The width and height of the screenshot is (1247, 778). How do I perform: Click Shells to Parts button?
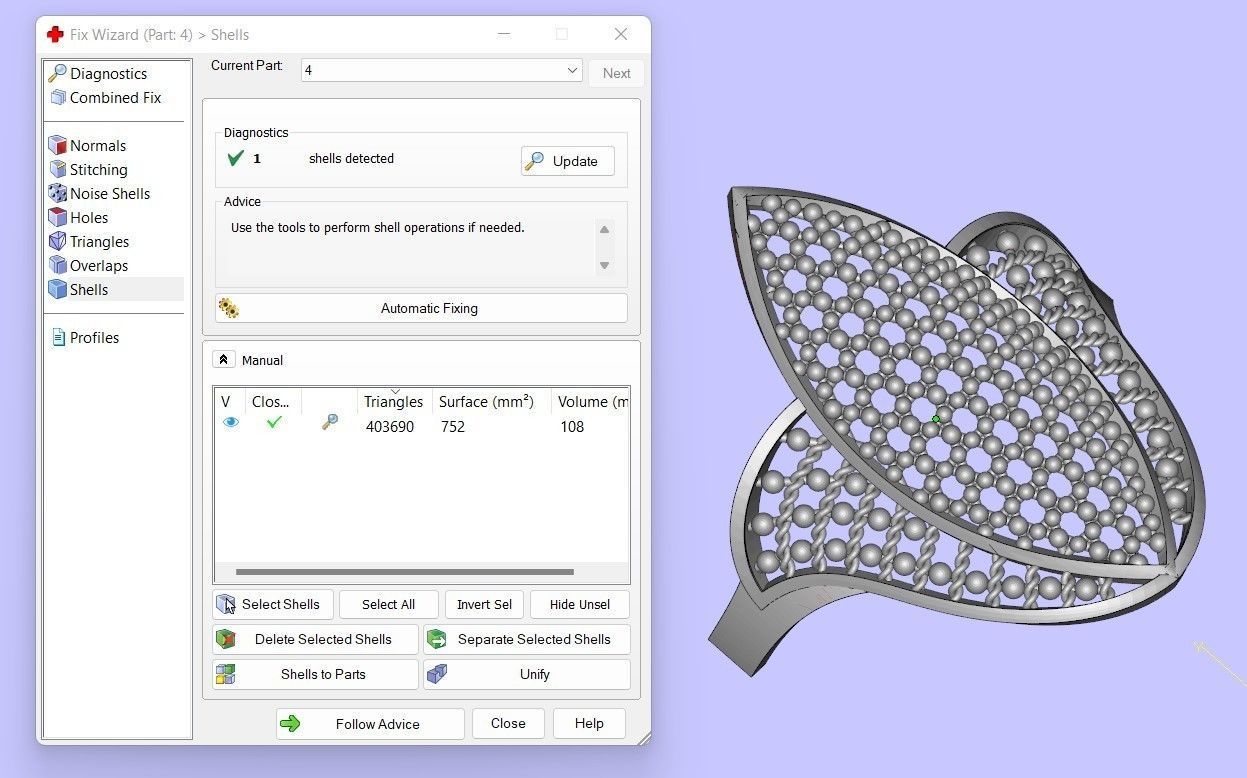click(x=315, y=674)
